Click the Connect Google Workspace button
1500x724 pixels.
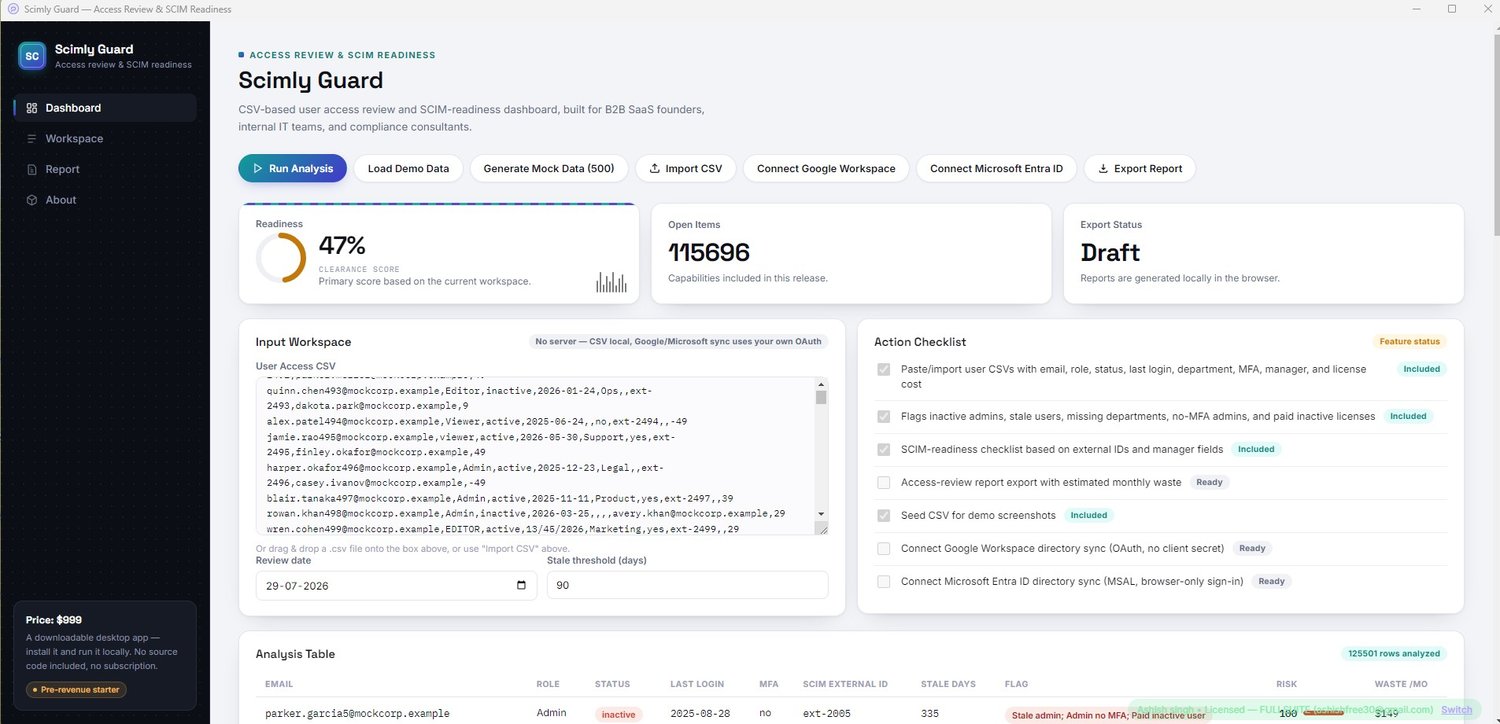[826, 169]
